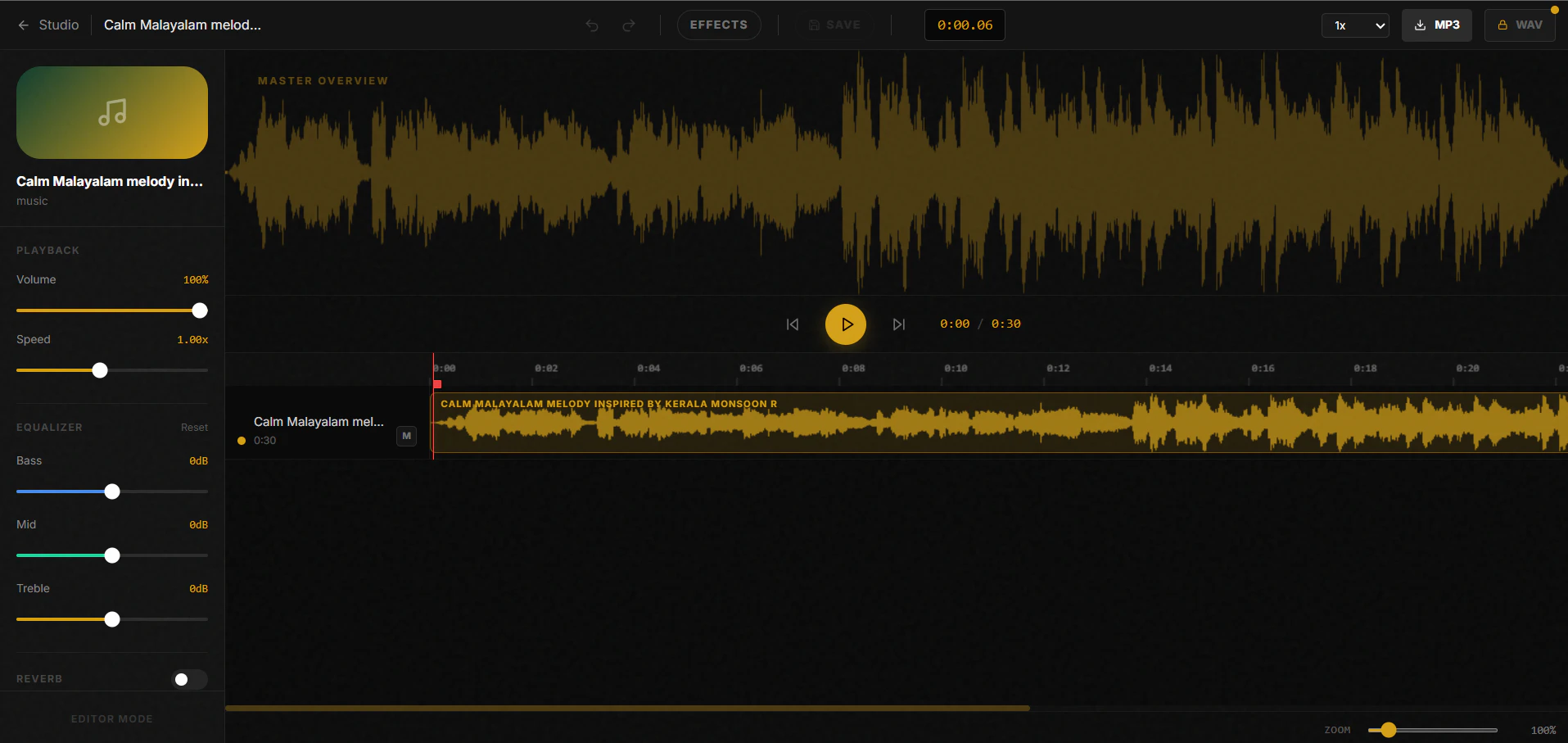Click the redo arrow icon
The height and width of the screenshot is (743, 1568).
pos(629,25)
